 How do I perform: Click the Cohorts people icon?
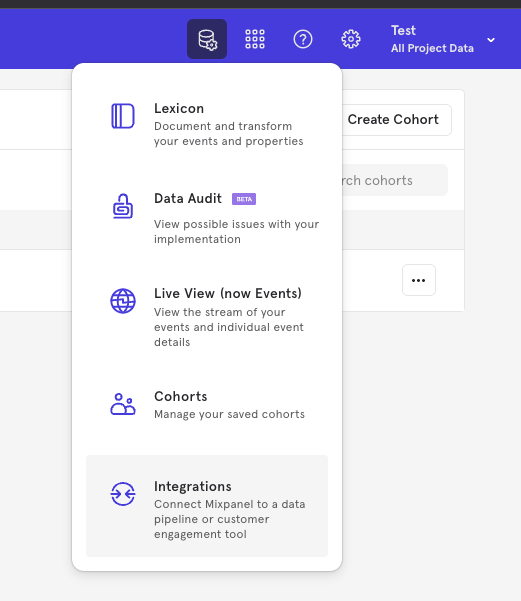[123, 404]
